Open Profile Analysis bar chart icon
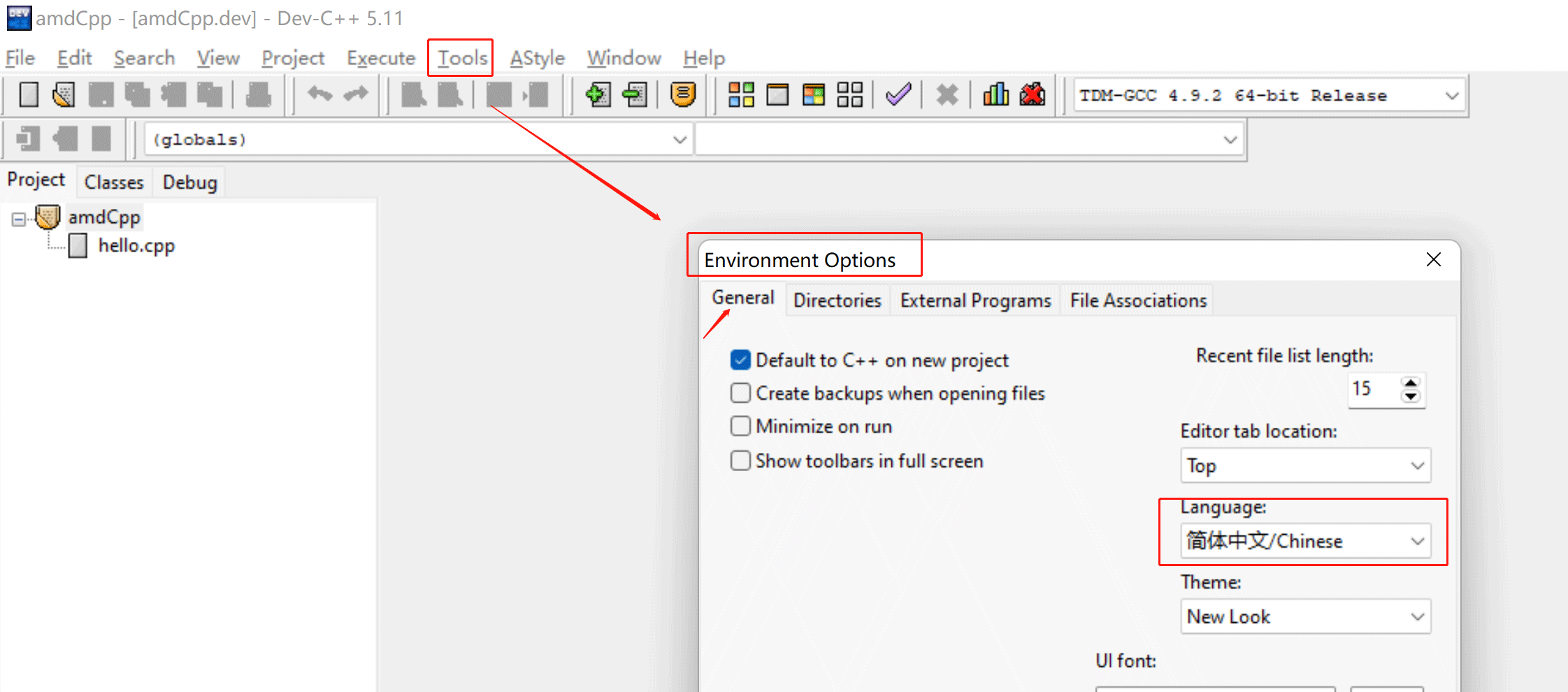This screenshot has width=1568, height=692. 995,94
